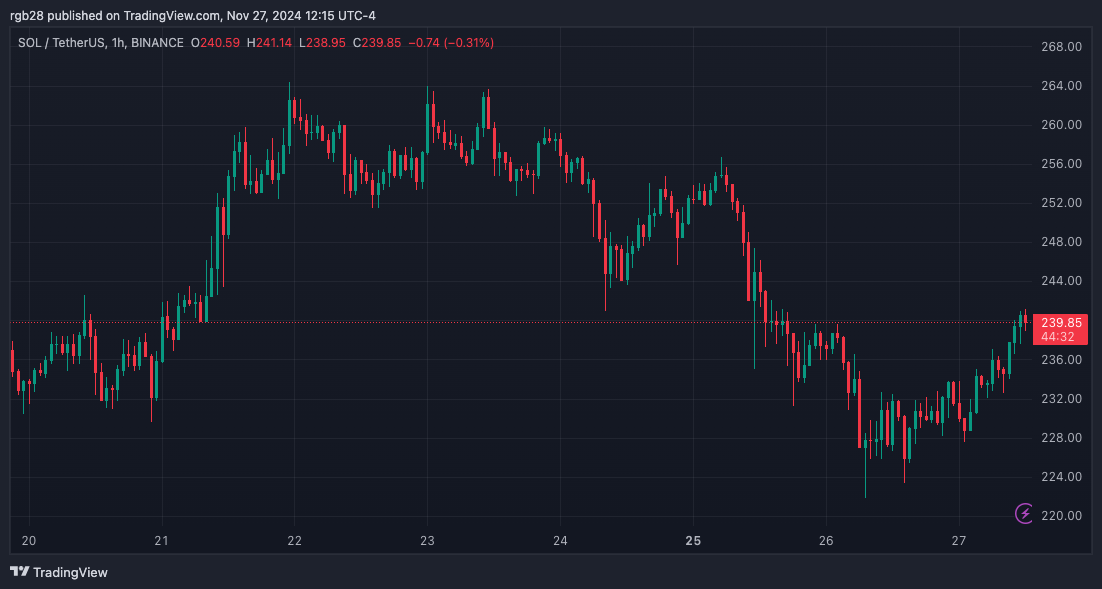
Task: Click the 220.00 price axis label
Action: [1061, 516]
